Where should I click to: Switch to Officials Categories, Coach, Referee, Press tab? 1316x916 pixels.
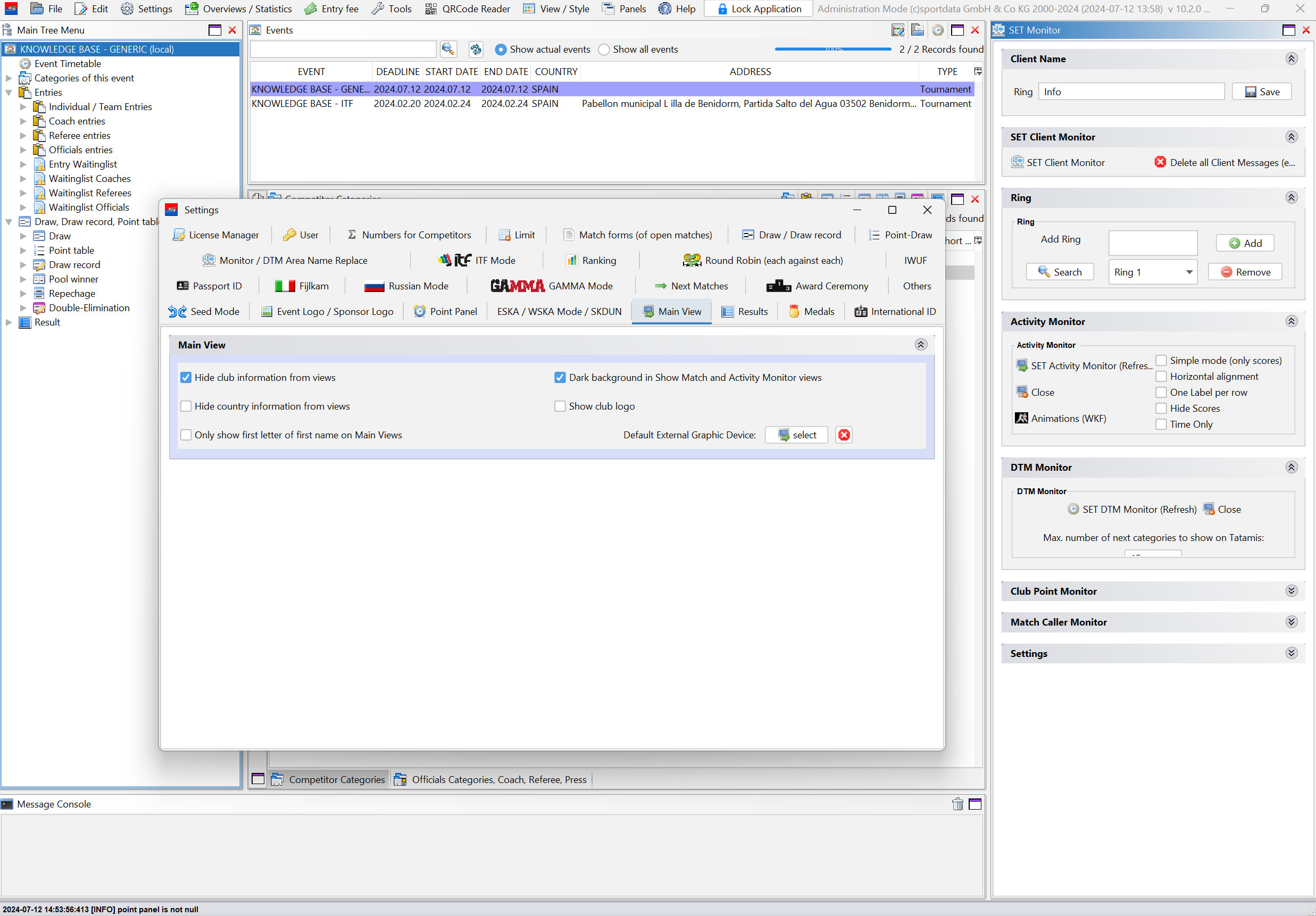[x=490, y=780]
